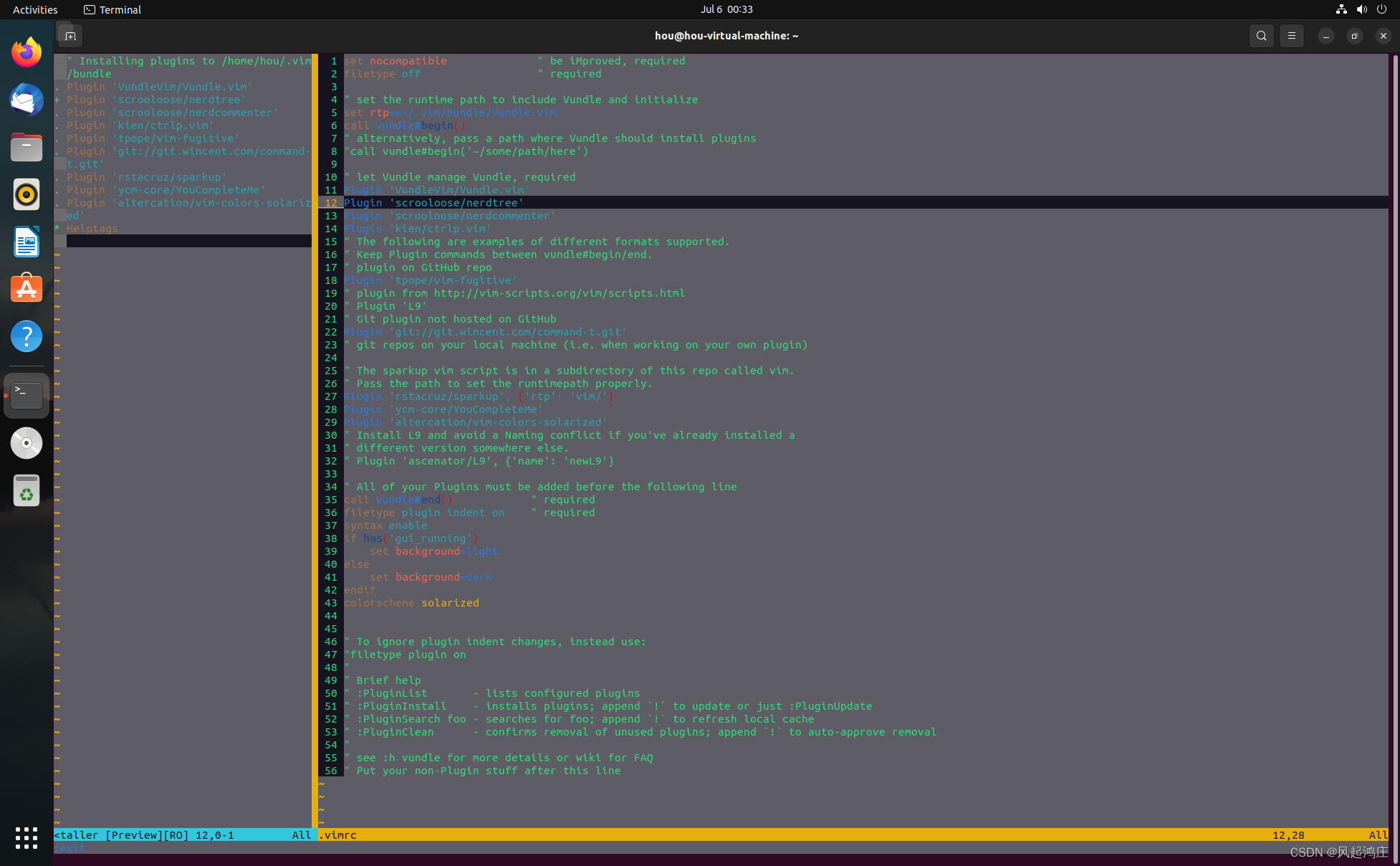Select the Terminal icon in the dock
This screenshot has height=866, width=1400.
[x=27, y=395]
